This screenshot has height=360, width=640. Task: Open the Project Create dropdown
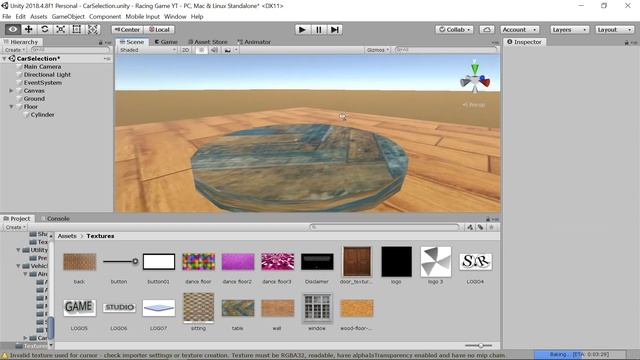(16, 227)
